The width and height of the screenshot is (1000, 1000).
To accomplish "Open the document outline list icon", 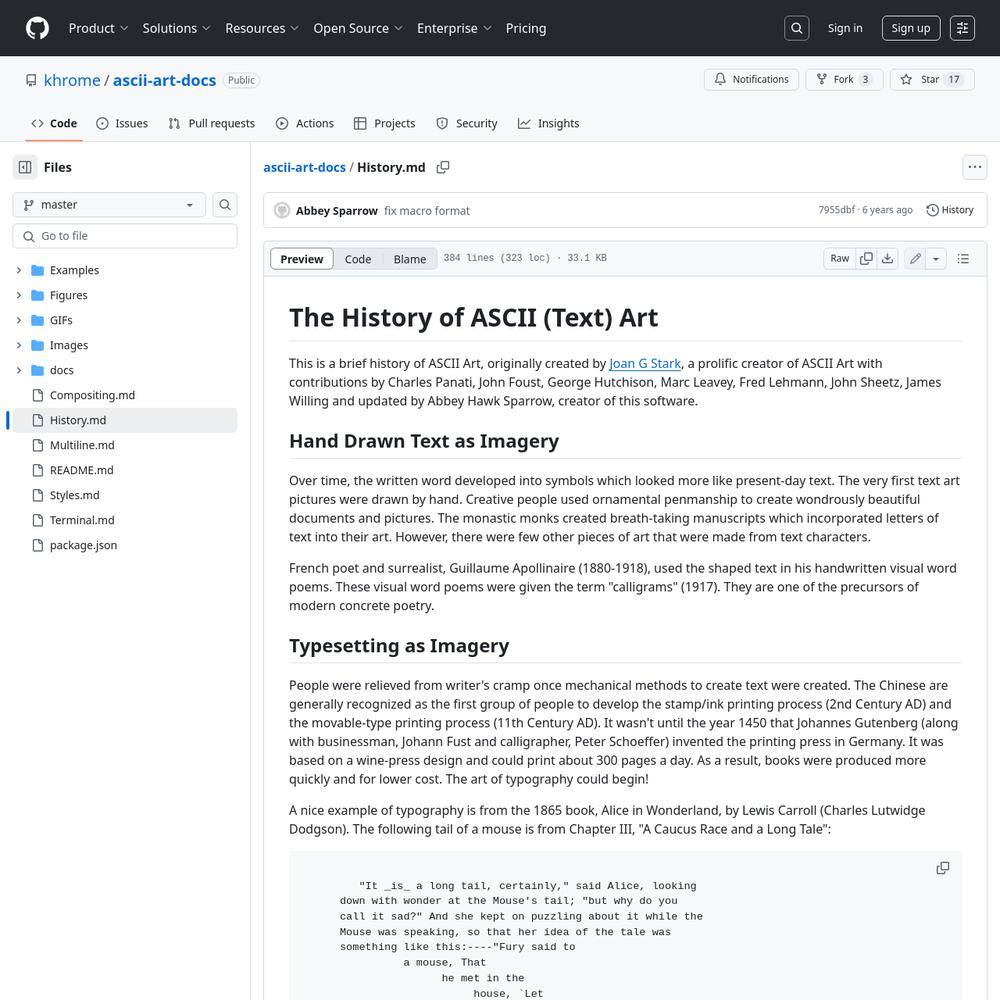I will pos(963,258).
